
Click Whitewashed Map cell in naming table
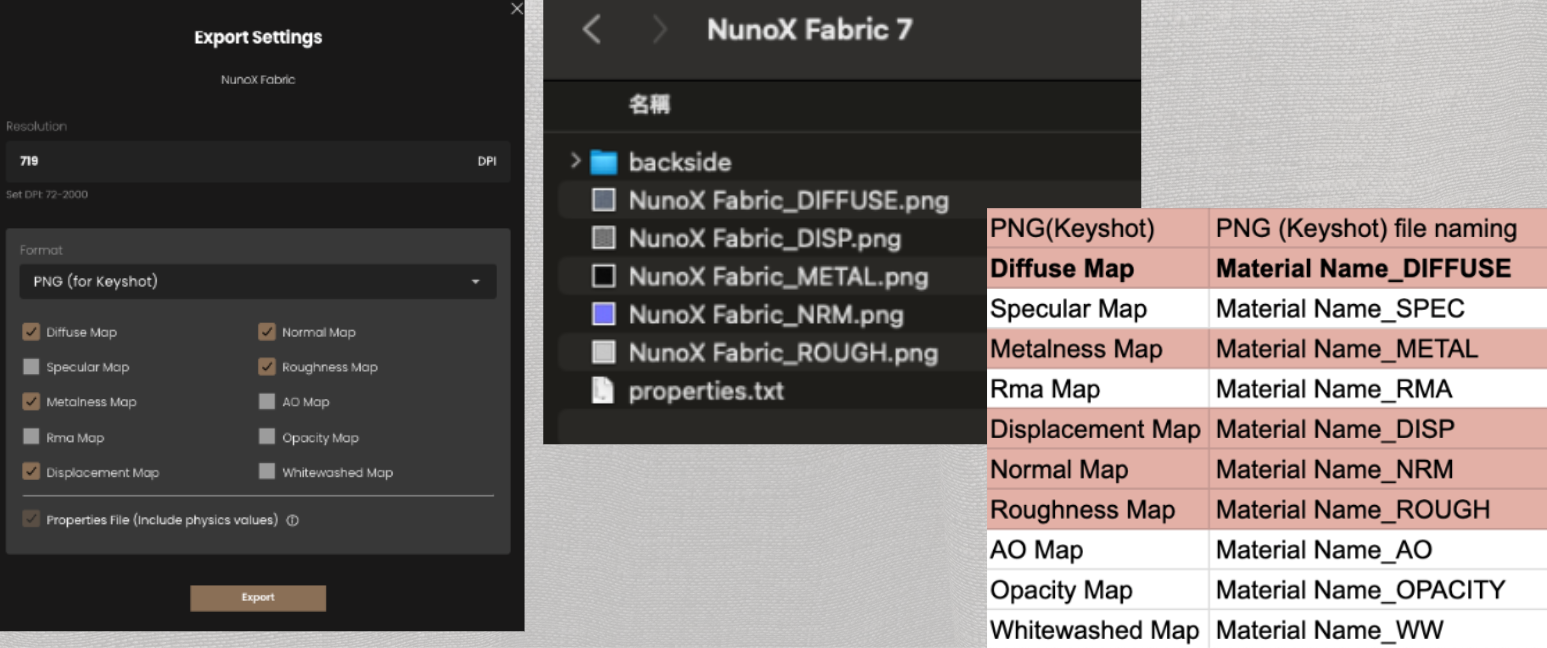(x=1097, y=630)
